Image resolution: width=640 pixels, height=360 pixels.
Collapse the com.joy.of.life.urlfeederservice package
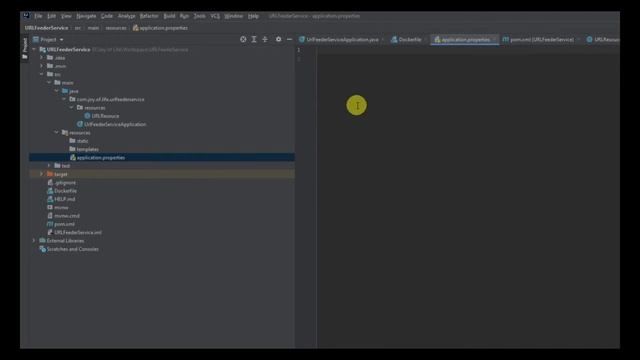click(x=64, y=99)
